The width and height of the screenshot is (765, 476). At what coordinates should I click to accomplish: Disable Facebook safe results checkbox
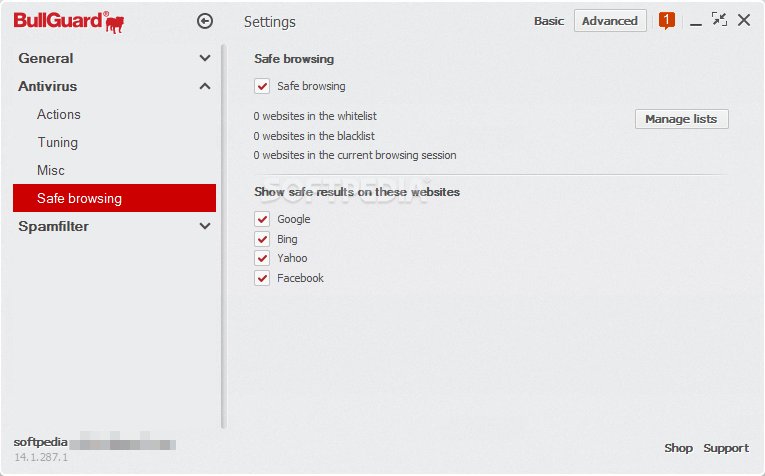[x=262, y=278]
